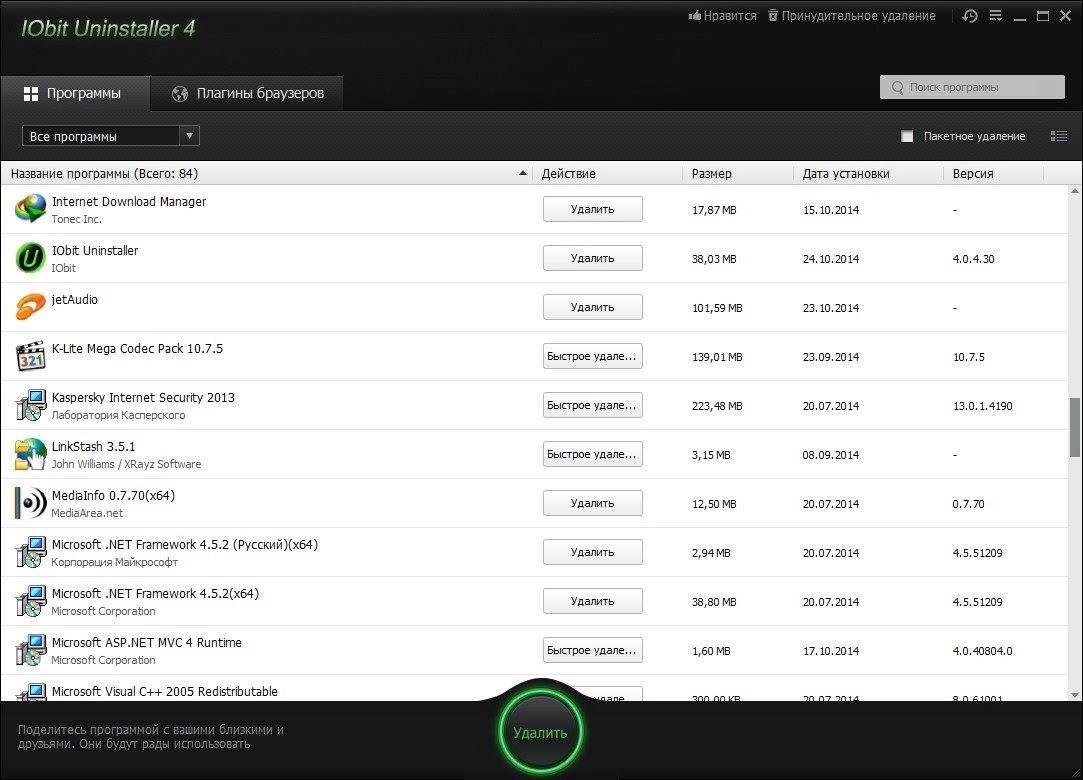1083x780 pixels.
Task: Sort by the Размер column header
Action: click(x=711, y=173)
